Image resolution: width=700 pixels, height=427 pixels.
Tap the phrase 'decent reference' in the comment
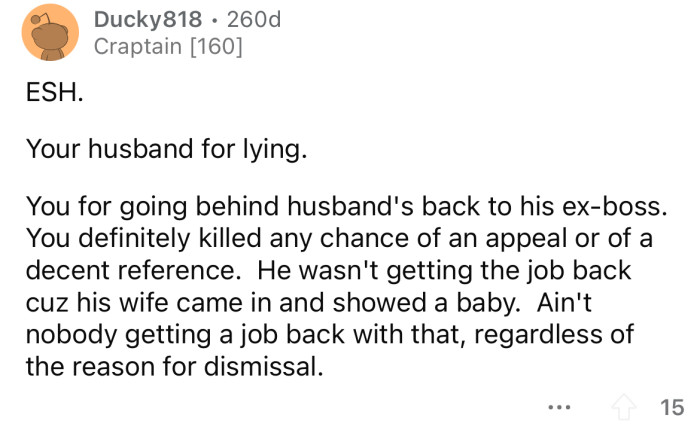[130, 269]
